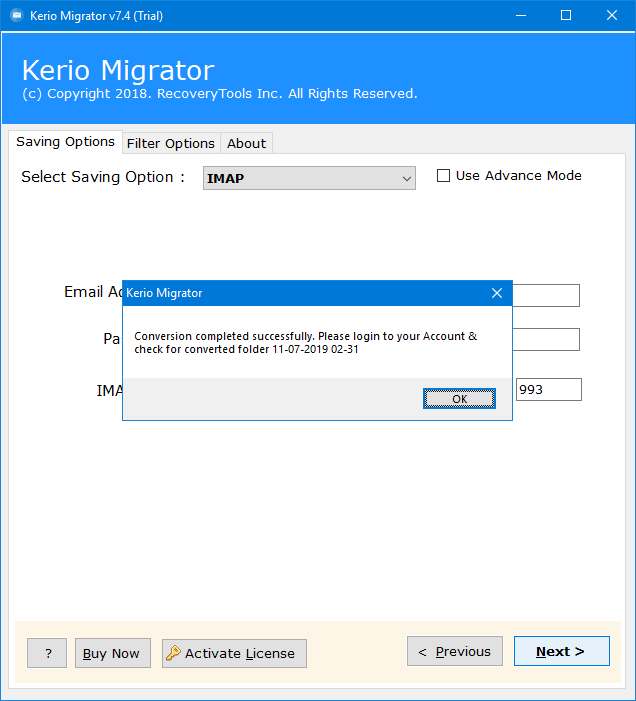This screenshot has height=701, width=636.
Task: Click the Email Address input field
Action: tap(546, 296)
